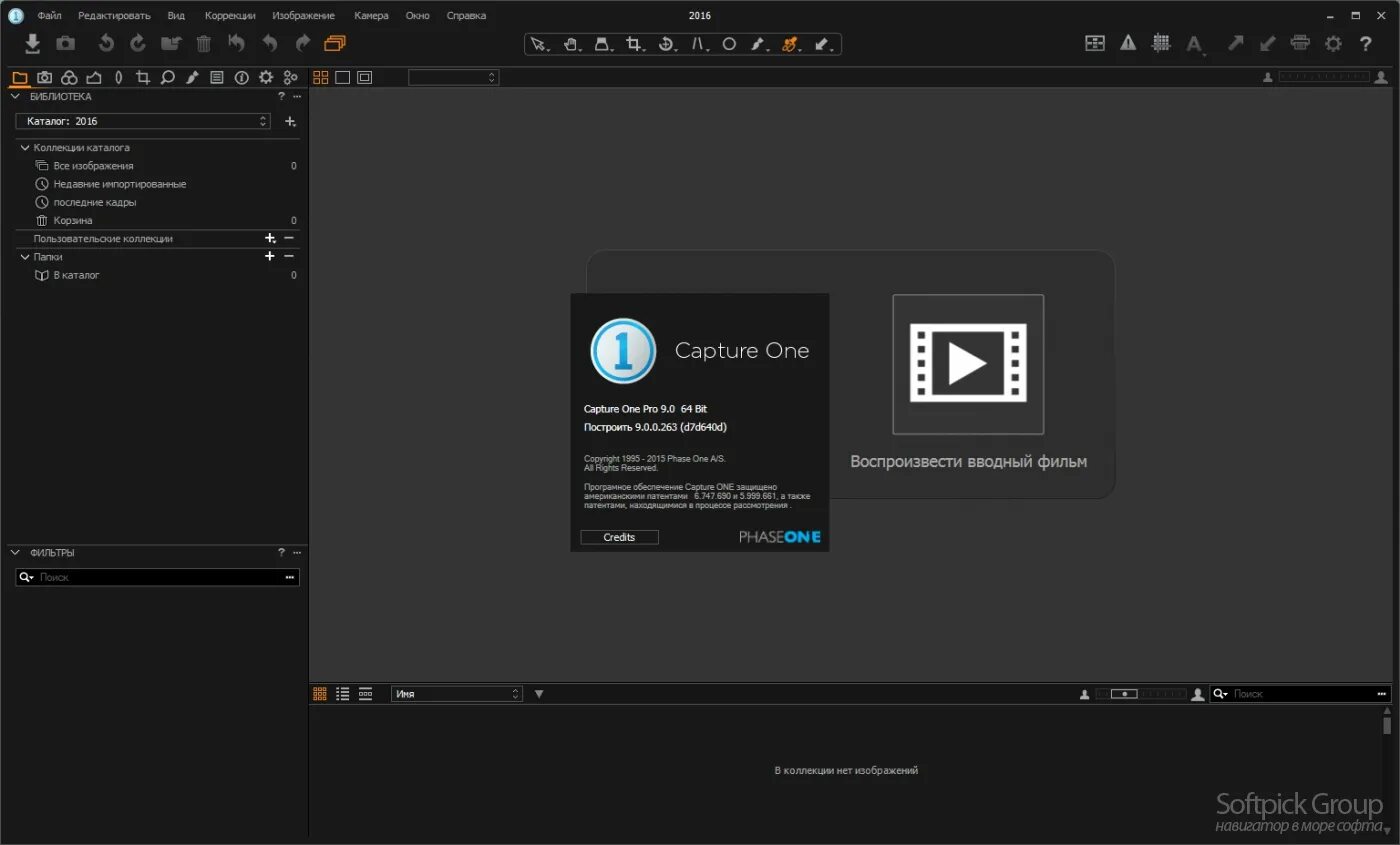Select Корзина in the library
The height and width of the screenshot is (845, 1400).
pyautogui.click(x=73, y=220)
